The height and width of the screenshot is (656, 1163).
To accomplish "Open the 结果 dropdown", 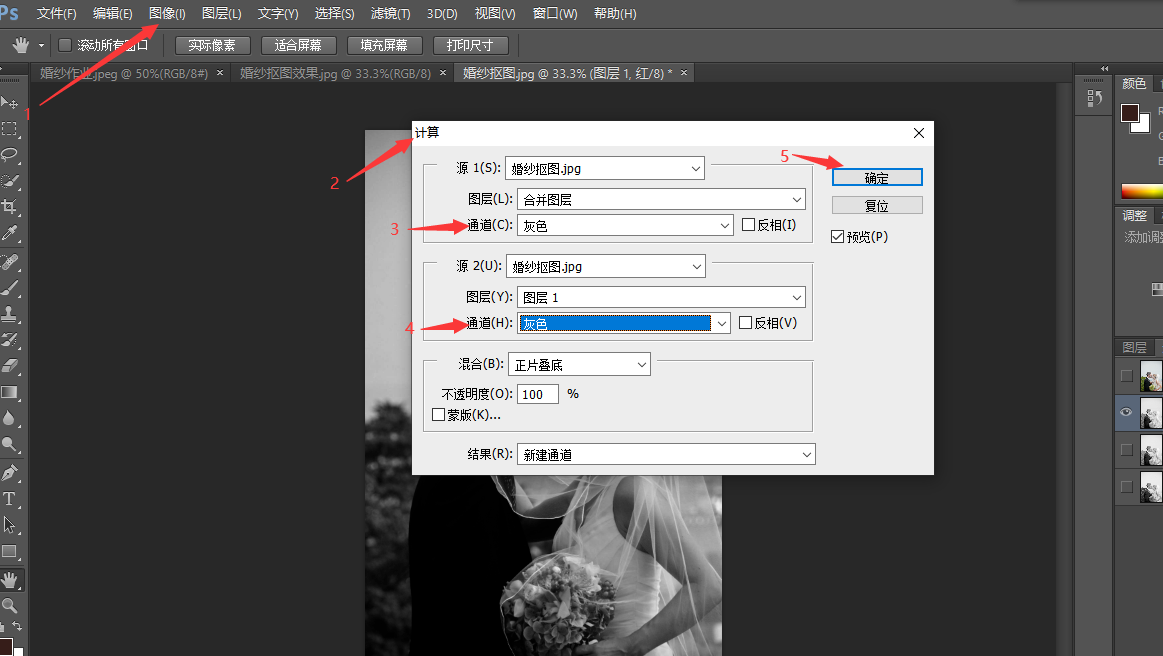I will pos(666,453).
